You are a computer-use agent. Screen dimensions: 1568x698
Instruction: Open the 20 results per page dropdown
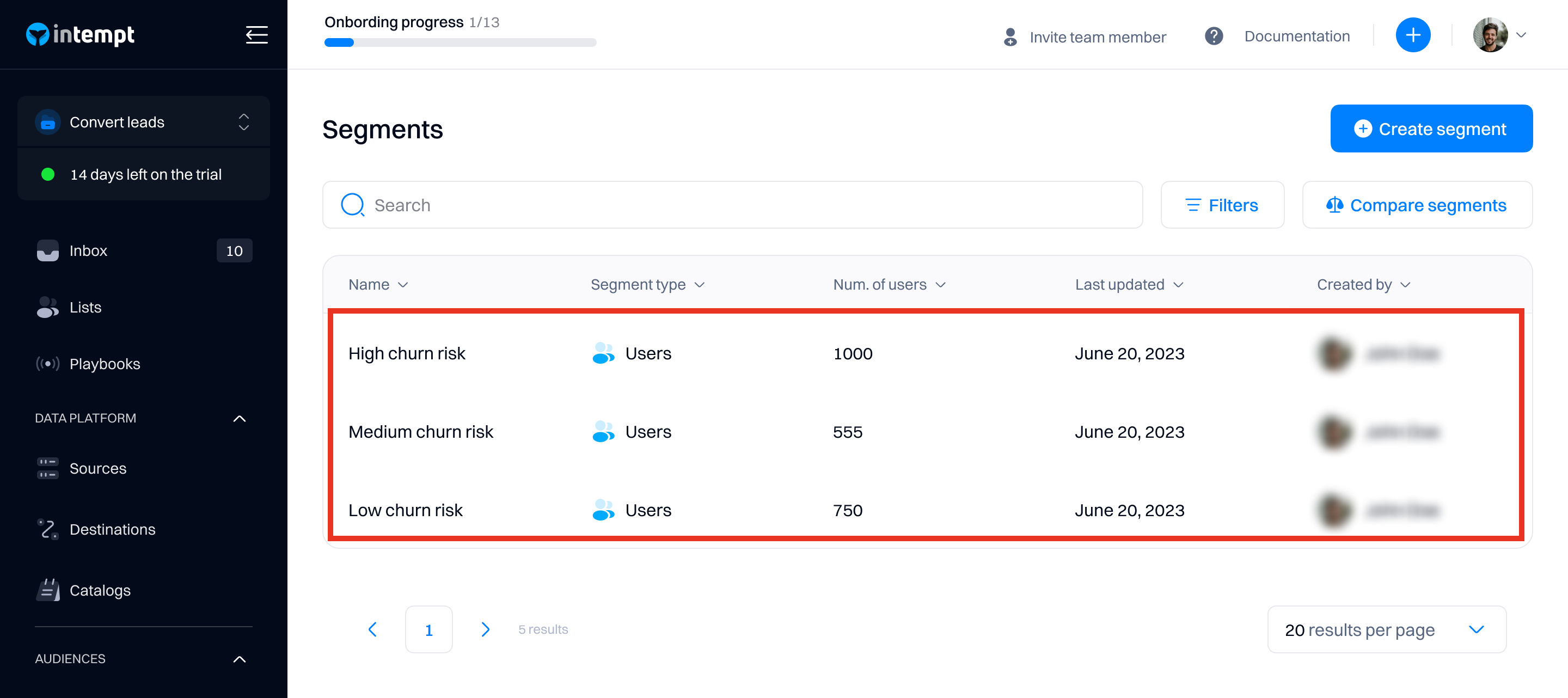pyautogui.click(x=1386, y=629)
